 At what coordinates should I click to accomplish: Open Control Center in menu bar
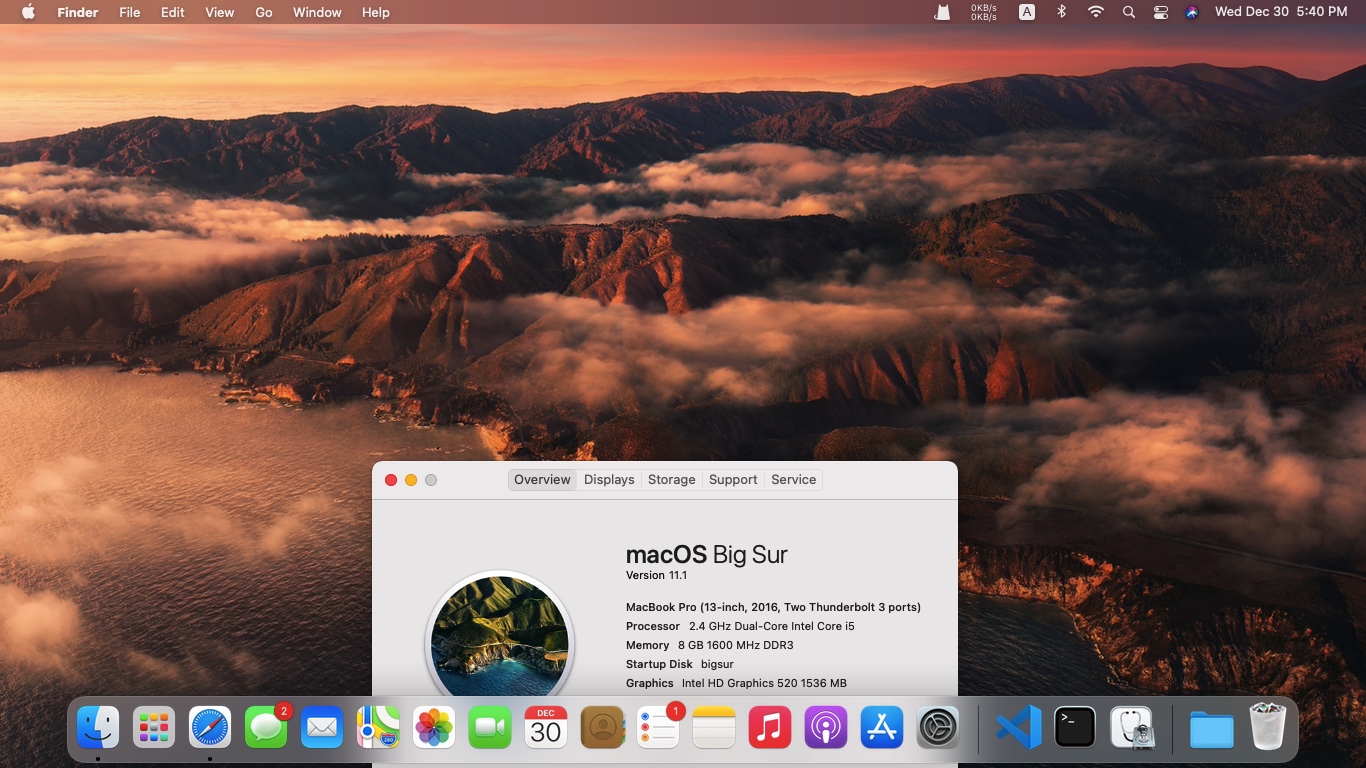click(x=1161, y=12)
